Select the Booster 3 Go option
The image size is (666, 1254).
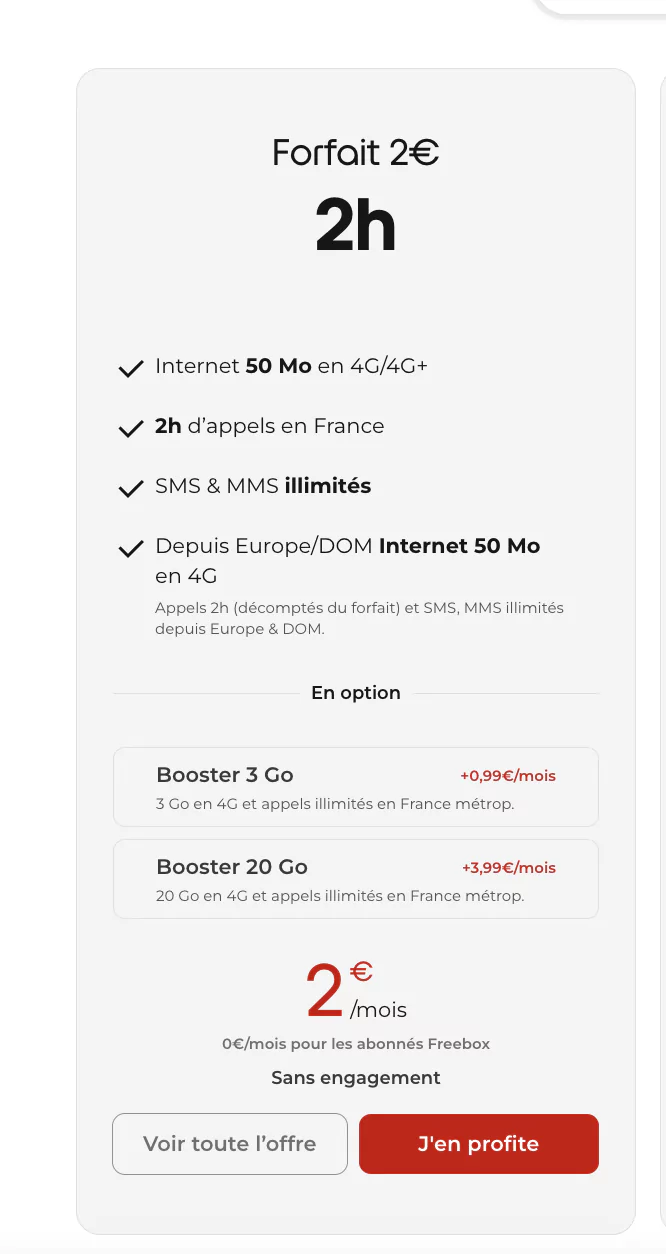pyautogui.click(x=355, y=787)
